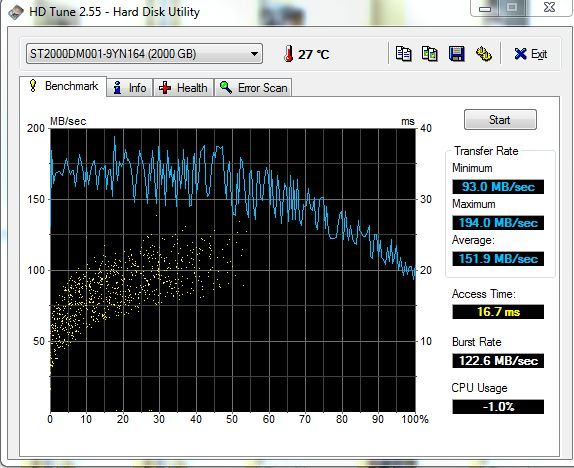The height and width of the screenshot is (468, 574).
Task: Click the copy screenshot to clipboard icon
Action: [430, 54]
